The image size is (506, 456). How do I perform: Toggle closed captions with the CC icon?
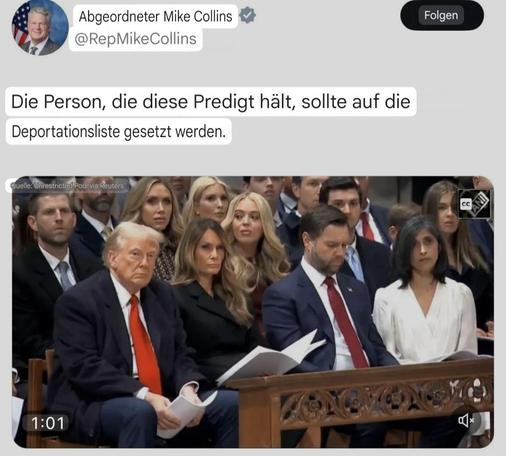click(465, 204)
